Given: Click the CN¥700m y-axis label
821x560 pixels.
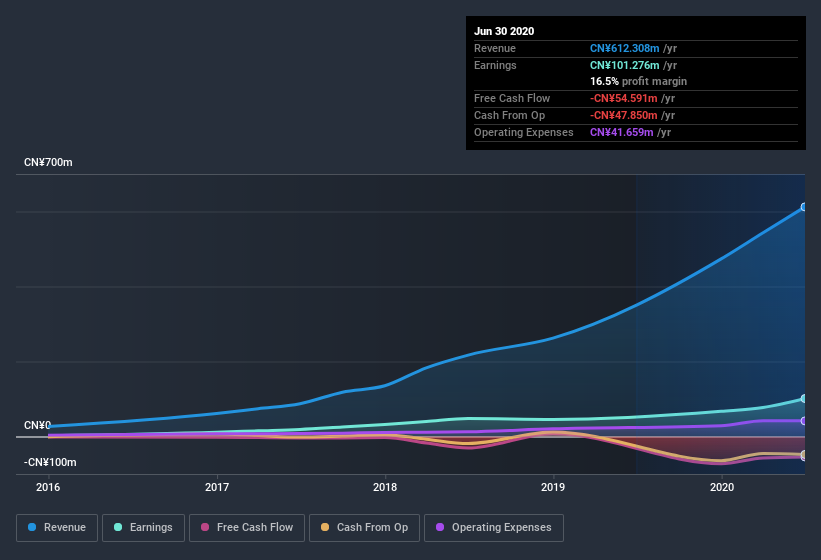Looking at the screenshot, I should coord(48,162).
